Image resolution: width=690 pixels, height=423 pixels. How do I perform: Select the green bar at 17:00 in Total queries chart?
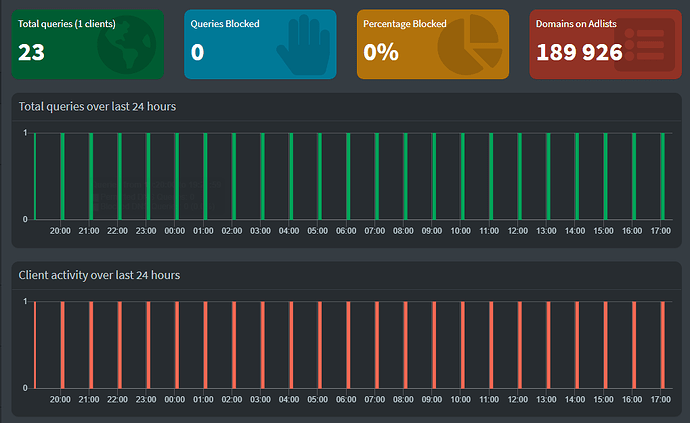click(x=663, y=176)
